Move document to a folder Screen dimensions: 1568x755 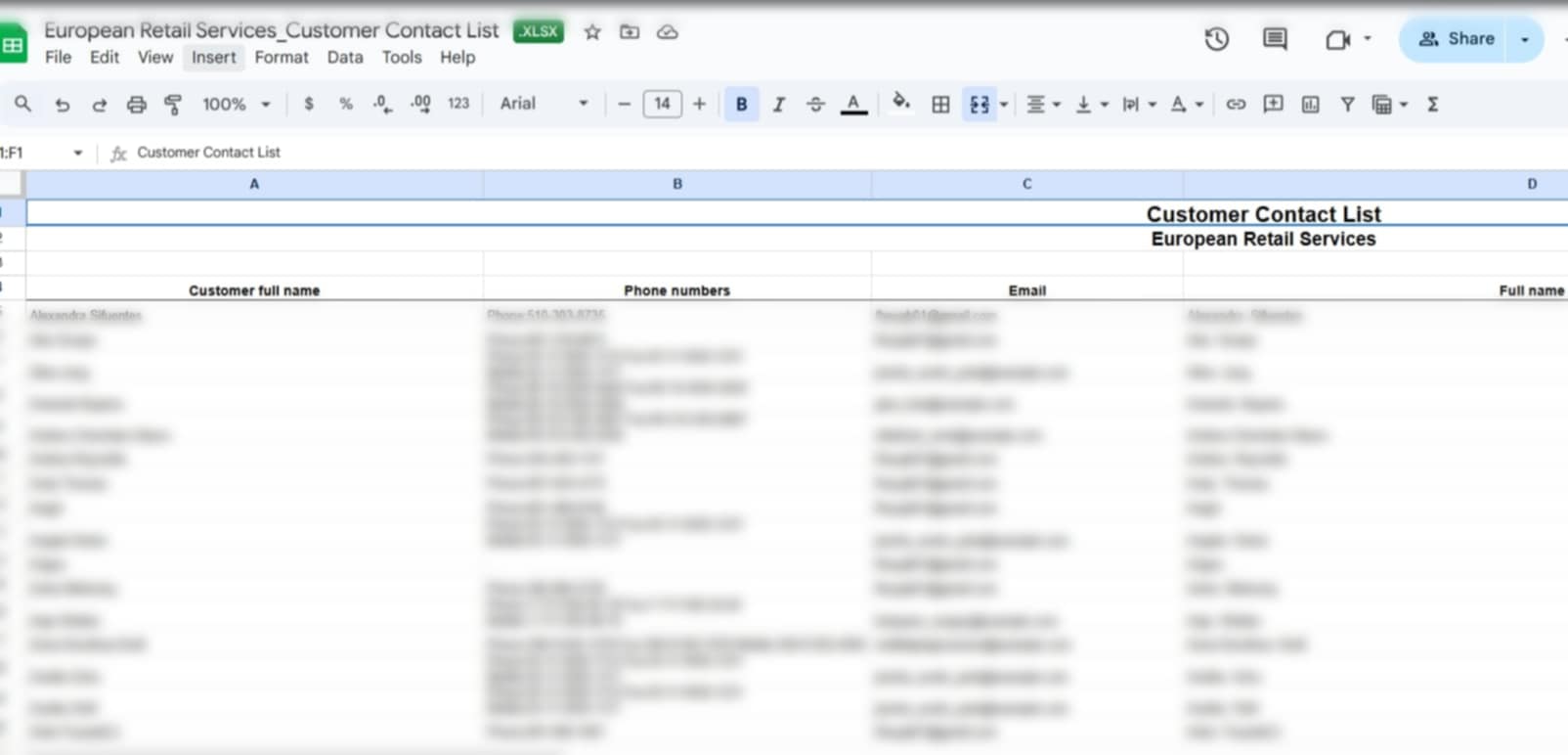click(x=630, y=32)
